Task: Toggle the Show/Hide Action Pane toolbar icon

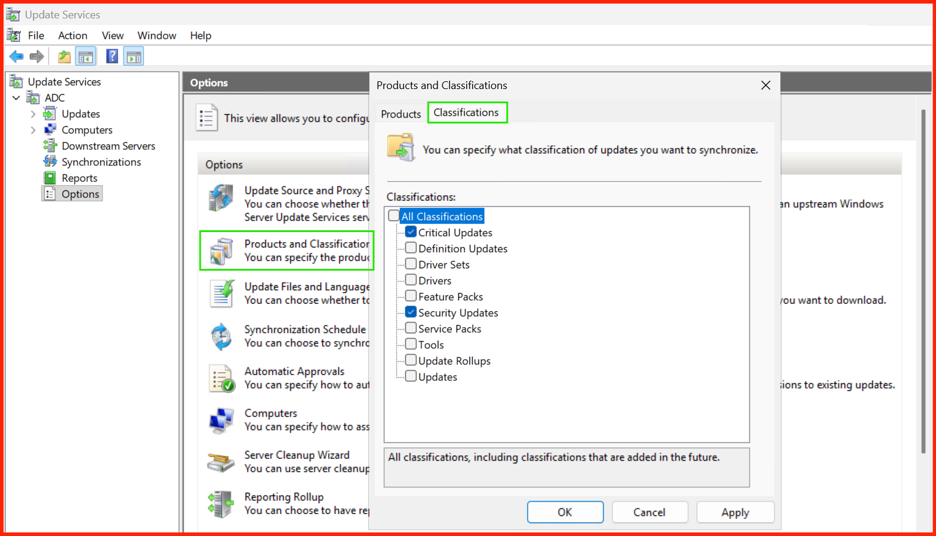Action: click(134, 57)
